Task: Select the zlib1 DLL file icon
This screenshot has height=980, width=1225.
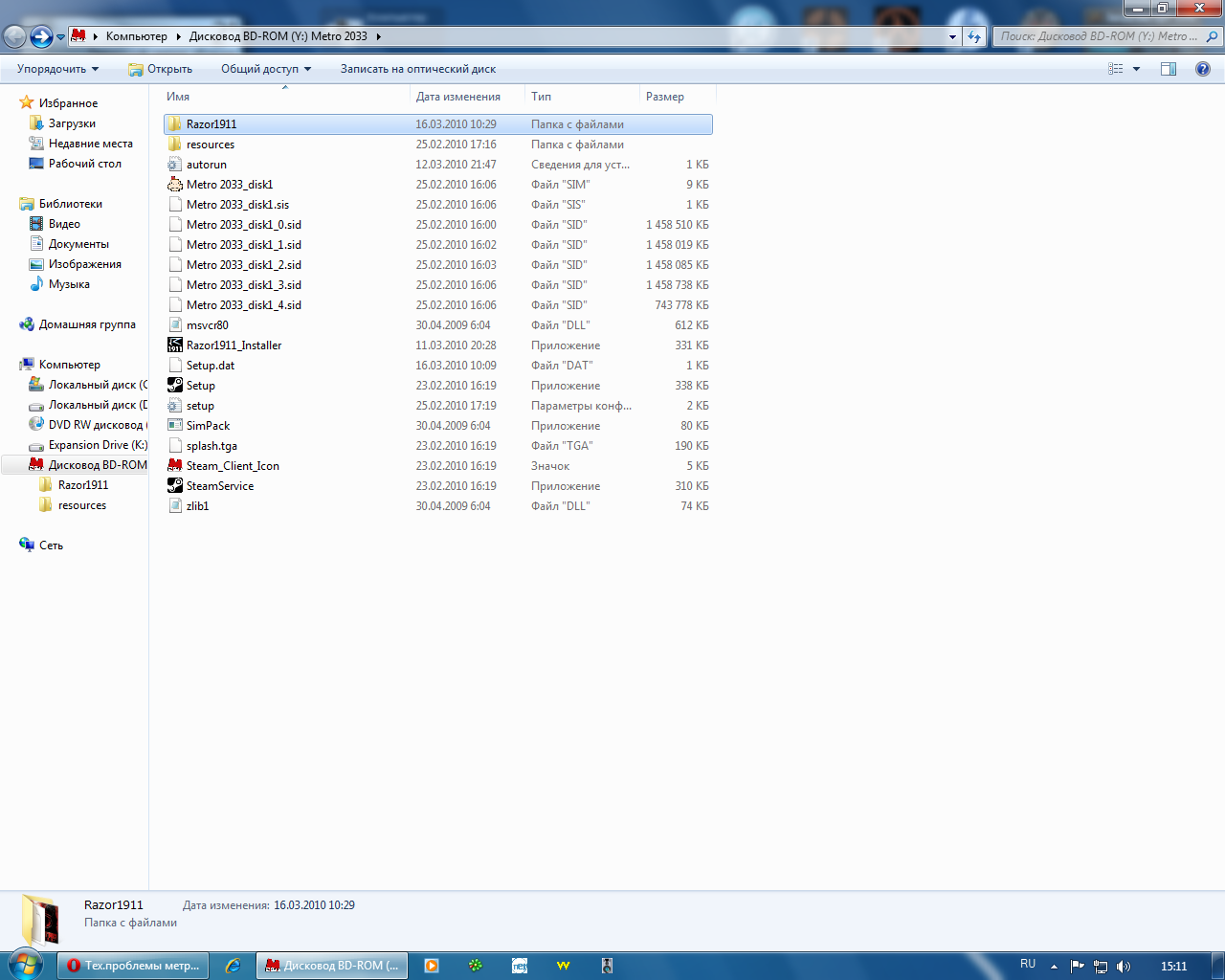Action: [x=174, y=506]
